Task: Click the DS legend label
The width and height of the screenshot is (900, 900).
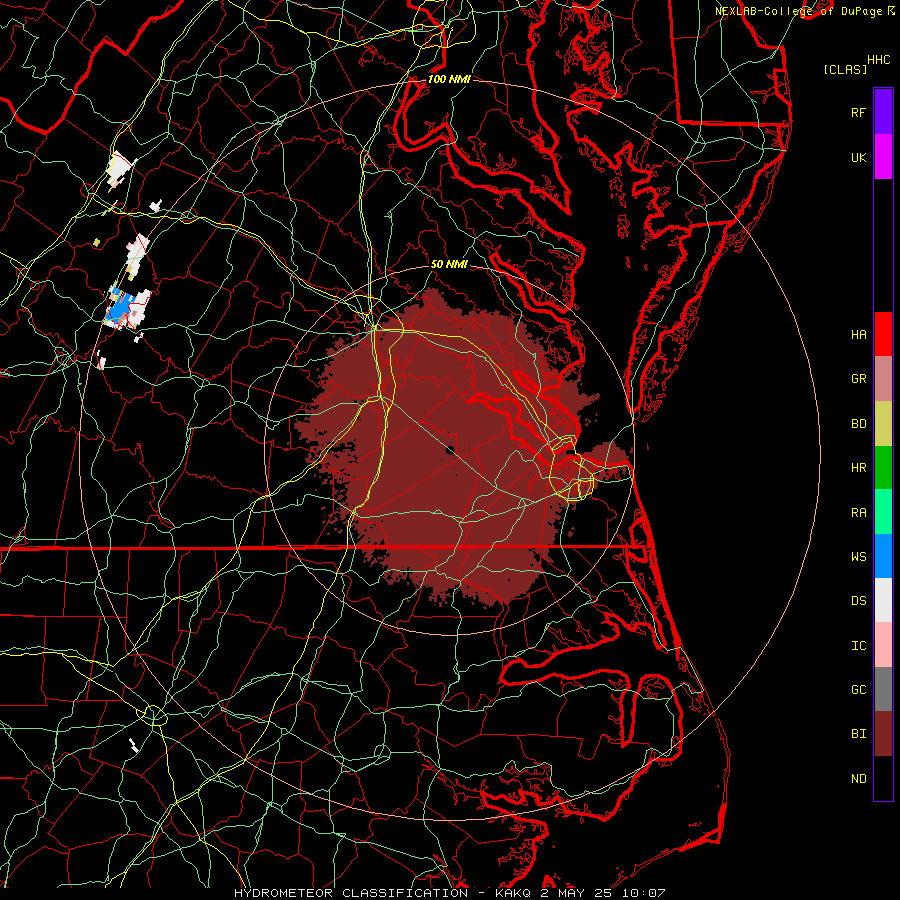Action: point(859,600)
